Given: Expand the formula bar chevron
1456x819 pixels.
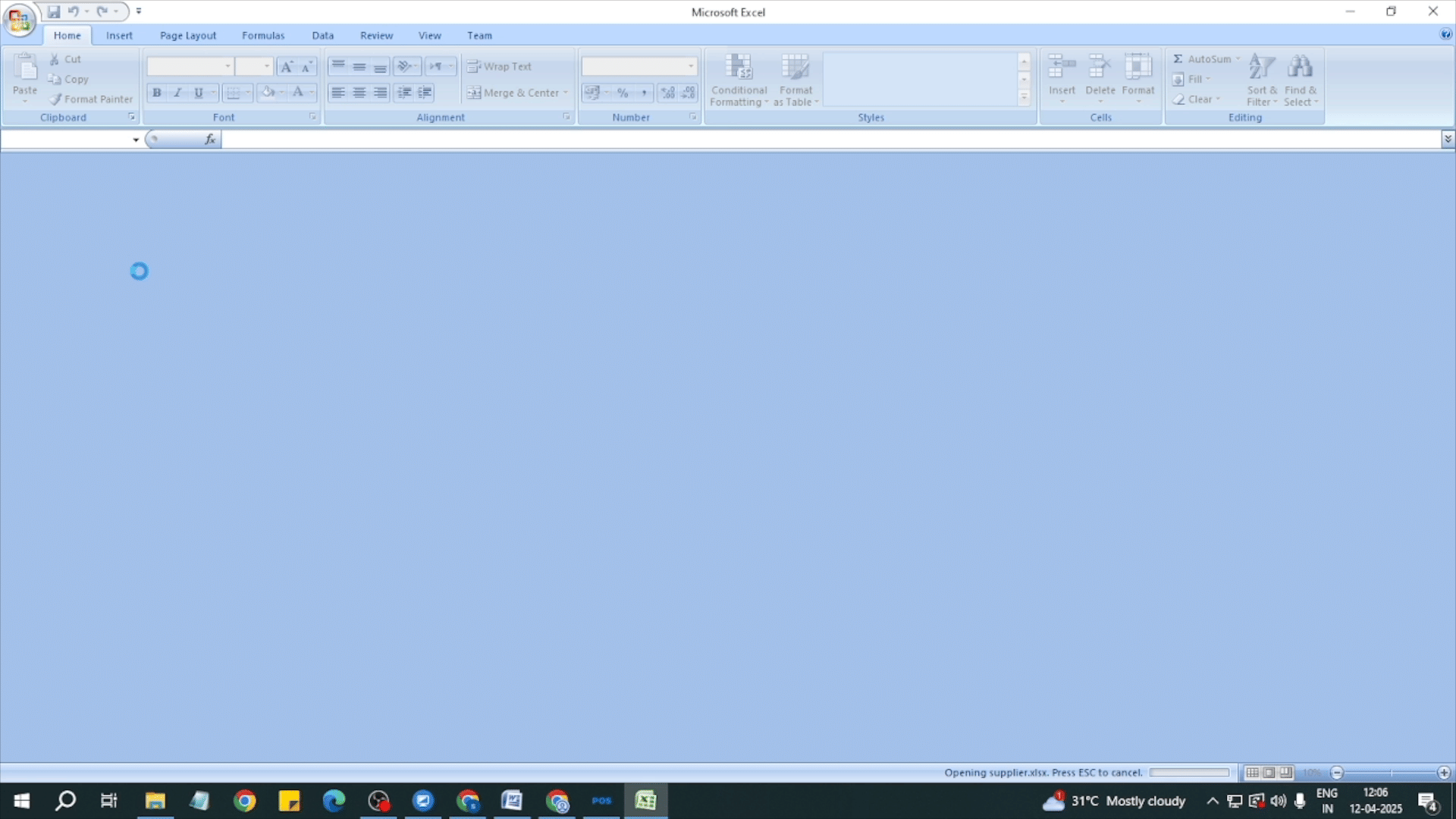Looking at the screenshot, I should coord(1448,139).
